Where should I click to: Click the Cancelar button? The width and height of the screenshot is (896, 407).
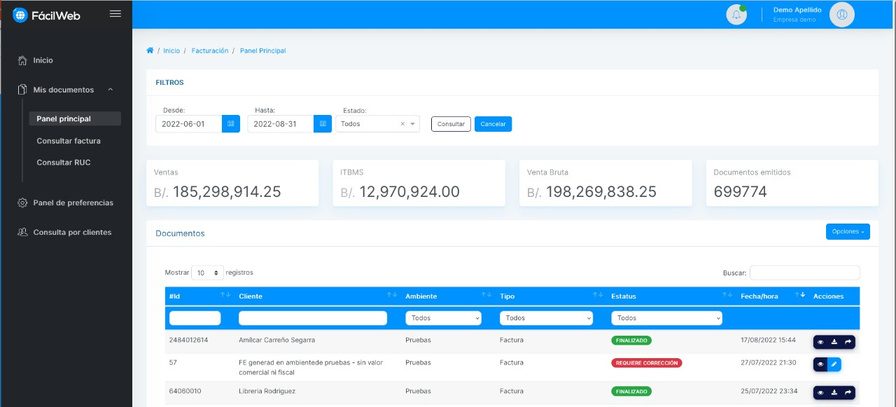pos(493,124)
